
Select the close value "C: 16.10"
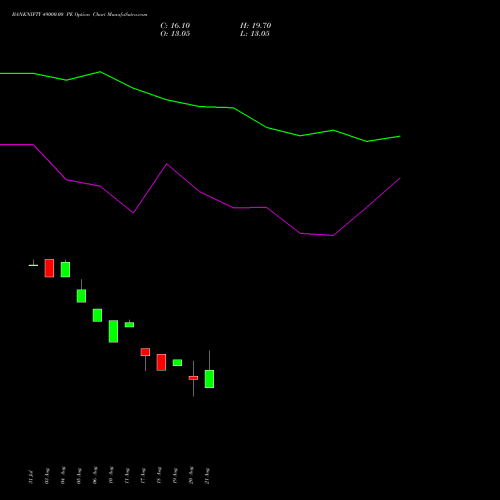click(175, 26)
